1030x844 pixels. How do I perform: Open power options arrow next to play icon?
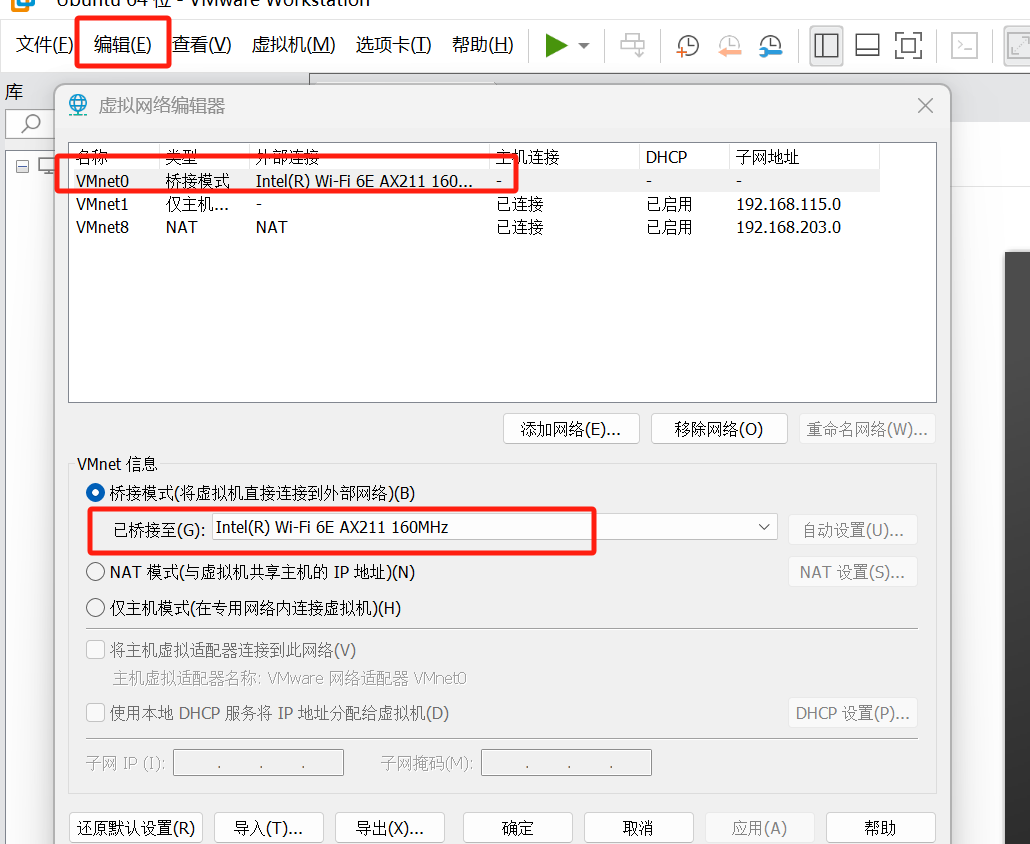pos(584,45)
